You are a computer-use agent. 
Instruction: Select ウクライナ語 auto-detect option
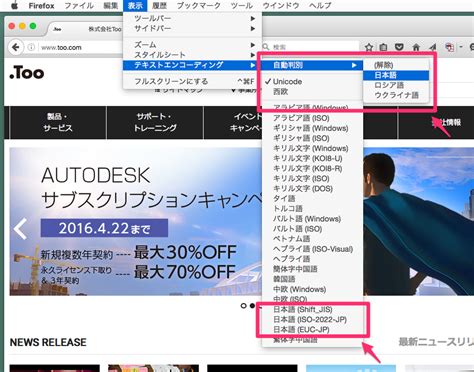[396, 95]
